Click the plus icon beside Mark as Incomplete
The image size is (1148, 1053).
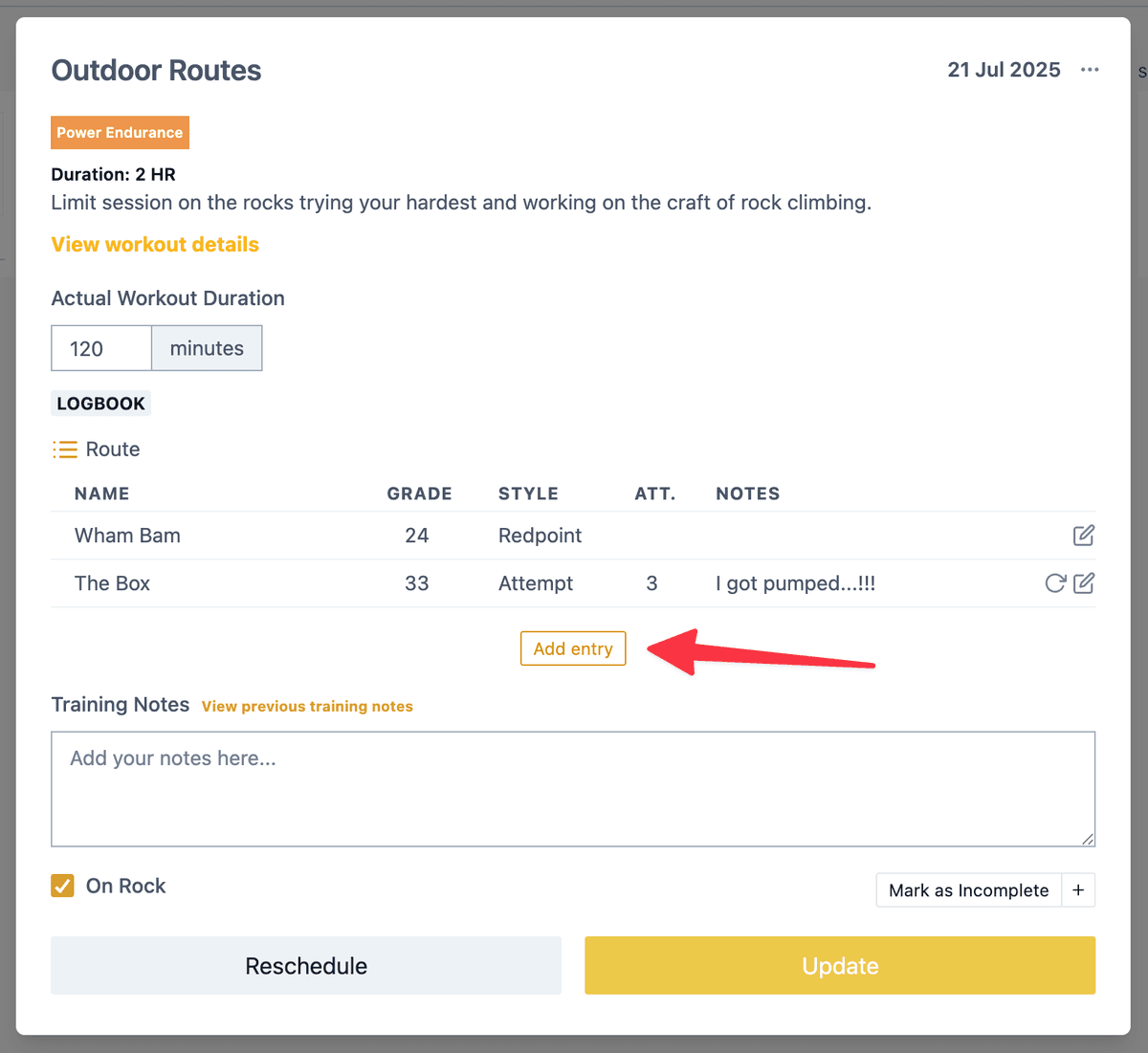click(x=1078, y=890)
